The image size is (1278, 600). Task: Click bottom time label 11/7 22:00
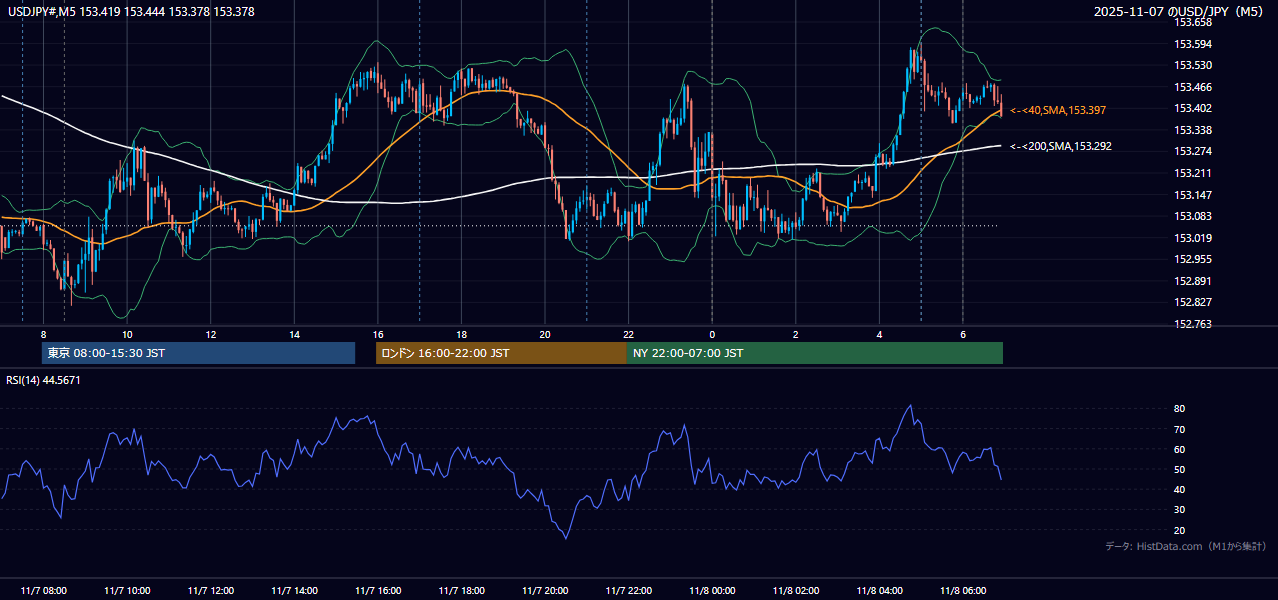click(628, 590)
